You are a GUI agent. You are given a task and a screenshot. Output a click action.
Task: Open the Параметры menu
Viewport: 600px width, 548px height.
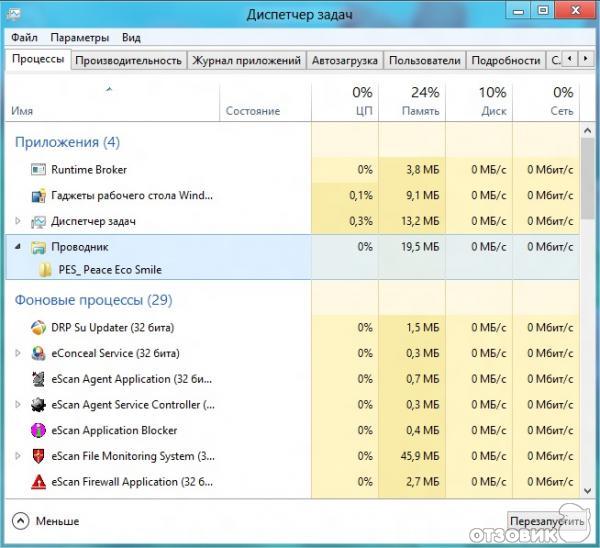[x=80, y=37]
